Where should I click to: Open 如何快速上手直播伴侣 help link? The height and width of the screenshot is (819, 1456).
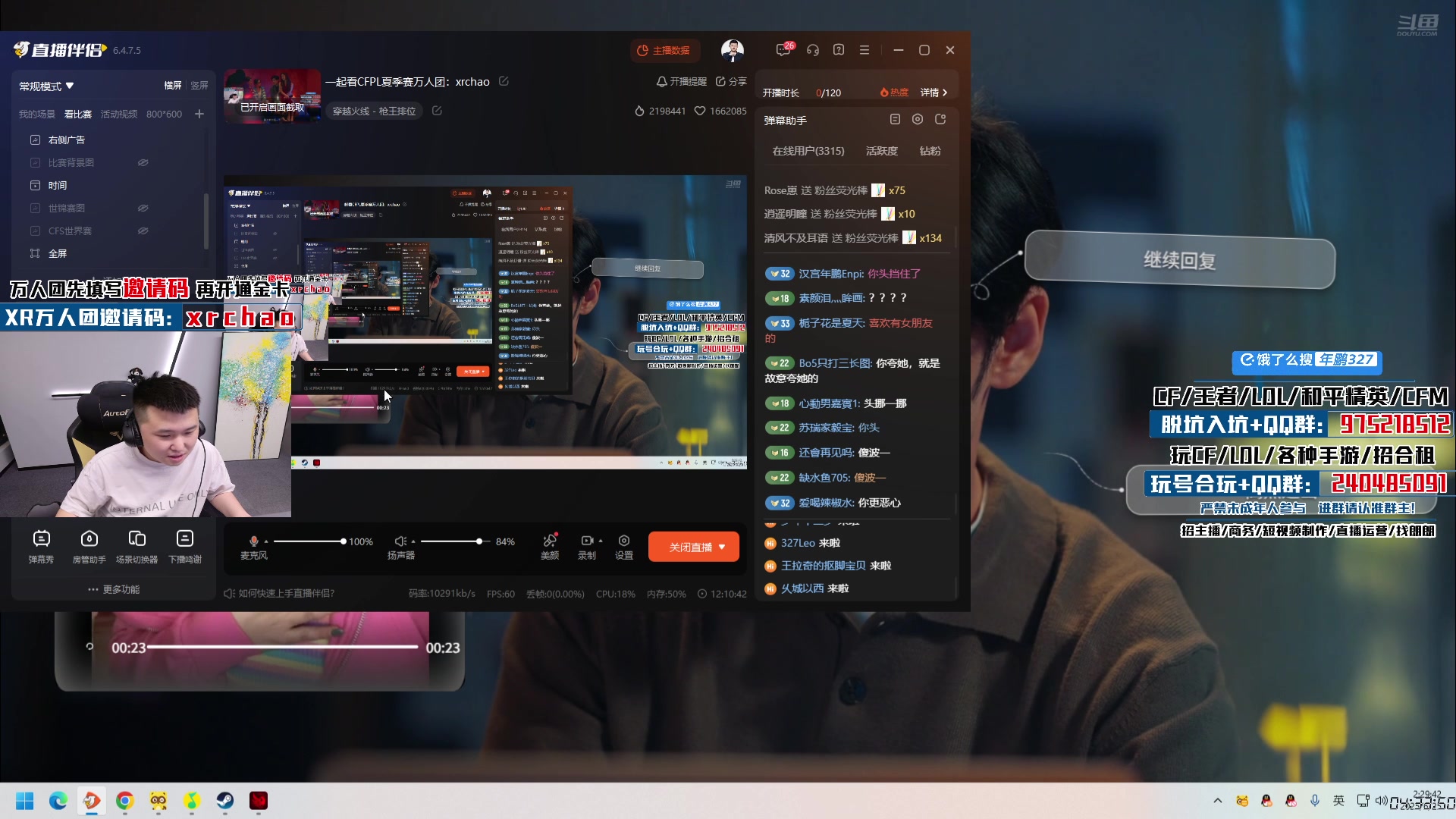coord(279,594)
